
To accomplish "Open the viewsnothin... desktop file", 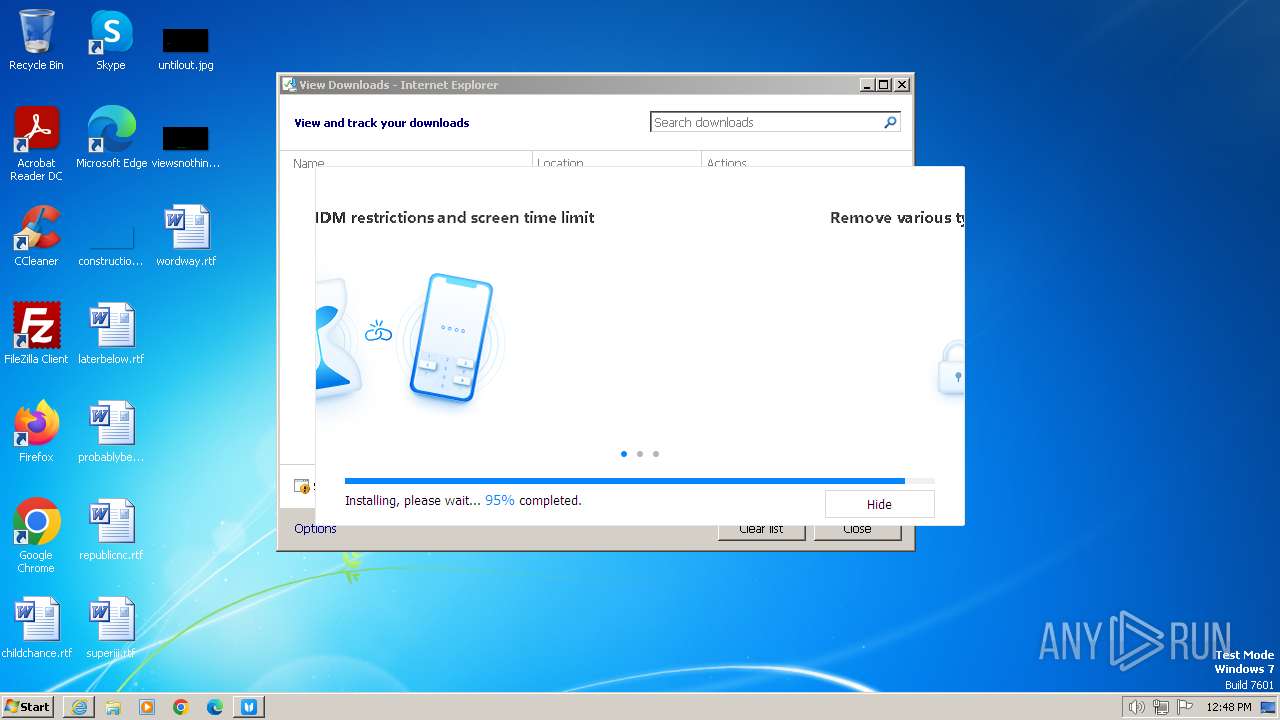I will click(186, 146).
